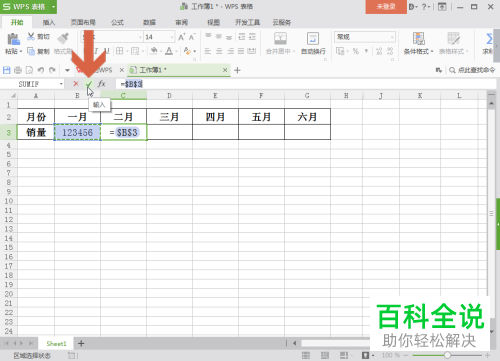Click the zoom in plus button
Viewport: 500px width, 361px height.
coord(488,355)
